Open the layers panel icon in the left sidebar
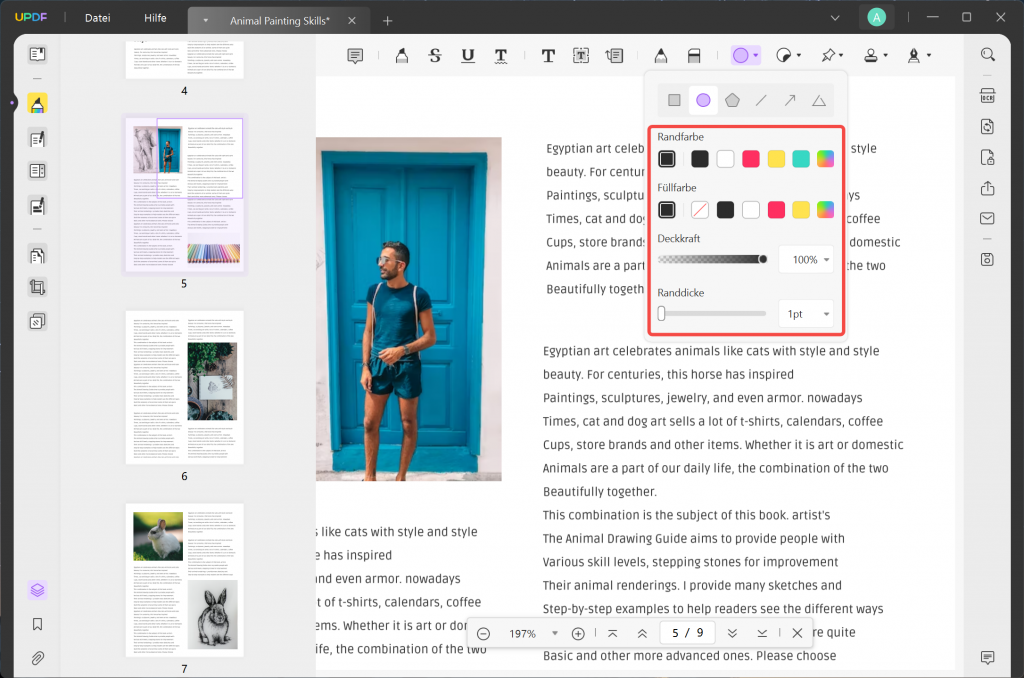The width and height of the screenshot is (1024, 678). 37,590
